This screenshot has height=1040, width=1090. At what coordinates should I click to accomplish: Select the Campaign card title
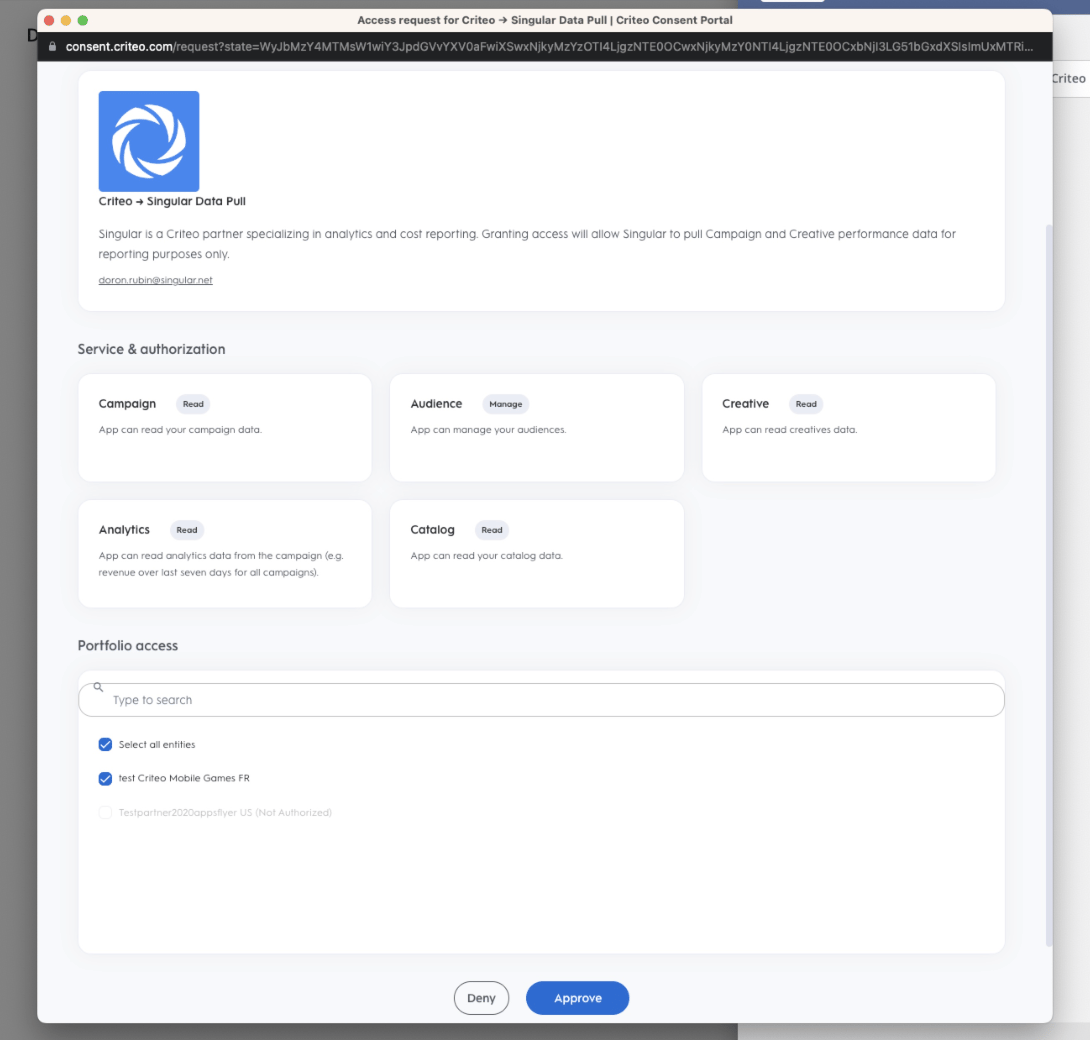click(x=127, y=404)
